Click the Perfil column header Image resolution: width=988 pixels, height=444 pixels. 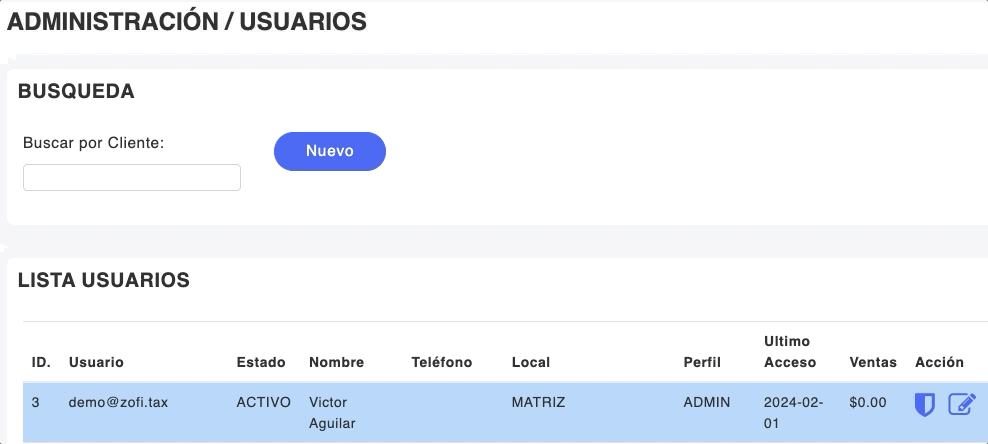[x=702, y=362]
